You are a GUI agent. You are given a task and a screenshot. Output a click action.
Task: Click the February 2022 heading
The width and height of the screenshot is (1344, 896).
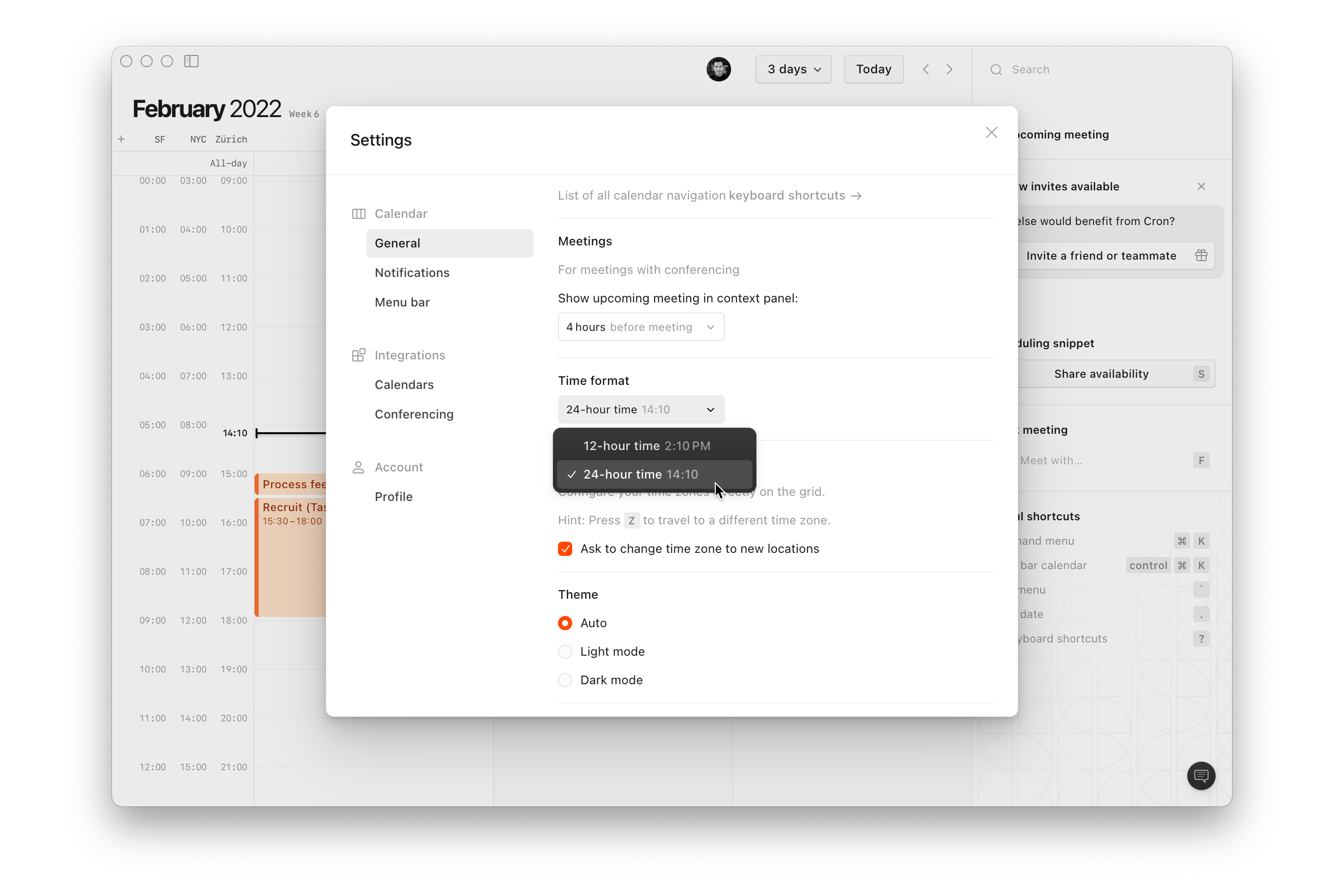tap(207, 108)
